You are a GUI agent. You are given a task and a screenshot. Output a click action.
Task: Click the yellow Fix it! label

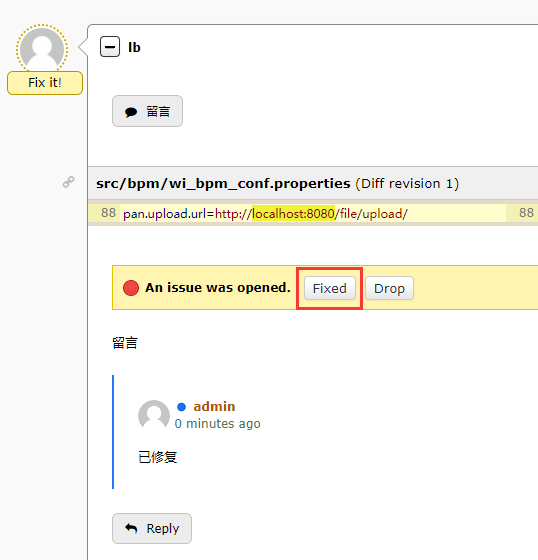click(45, 83)
